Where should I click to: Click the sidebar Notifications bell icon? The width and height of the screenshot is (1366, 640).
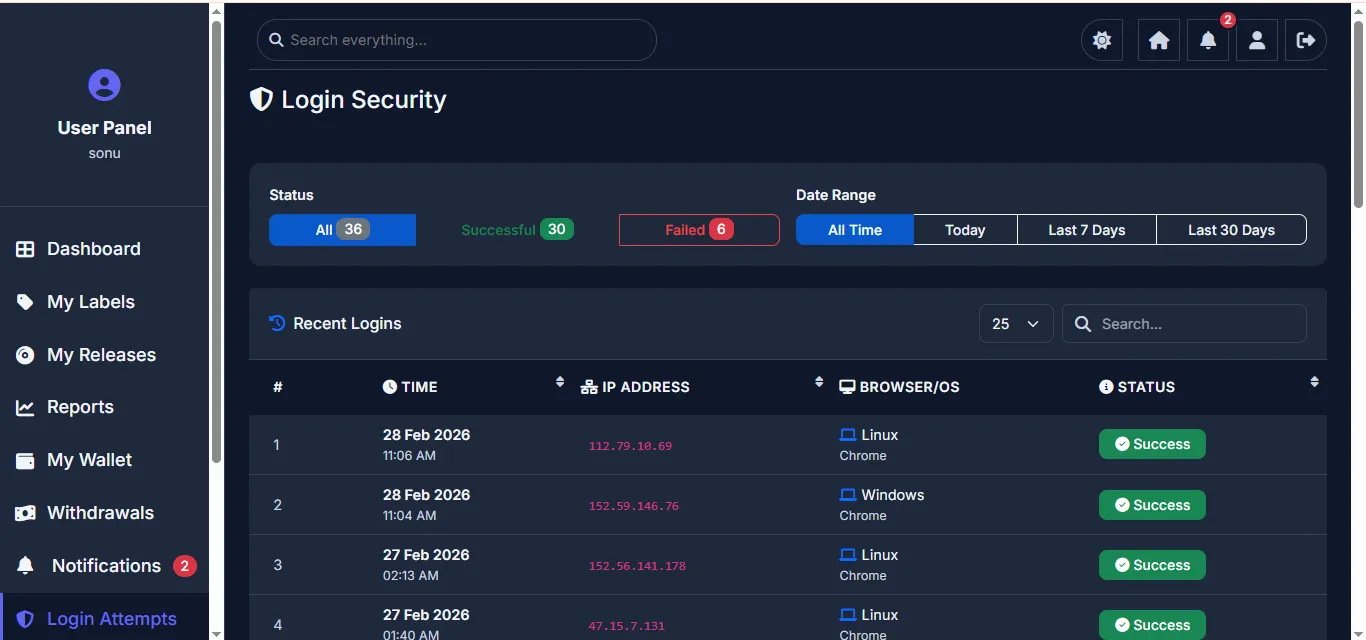pyautogui.click(x=26, y=566)
